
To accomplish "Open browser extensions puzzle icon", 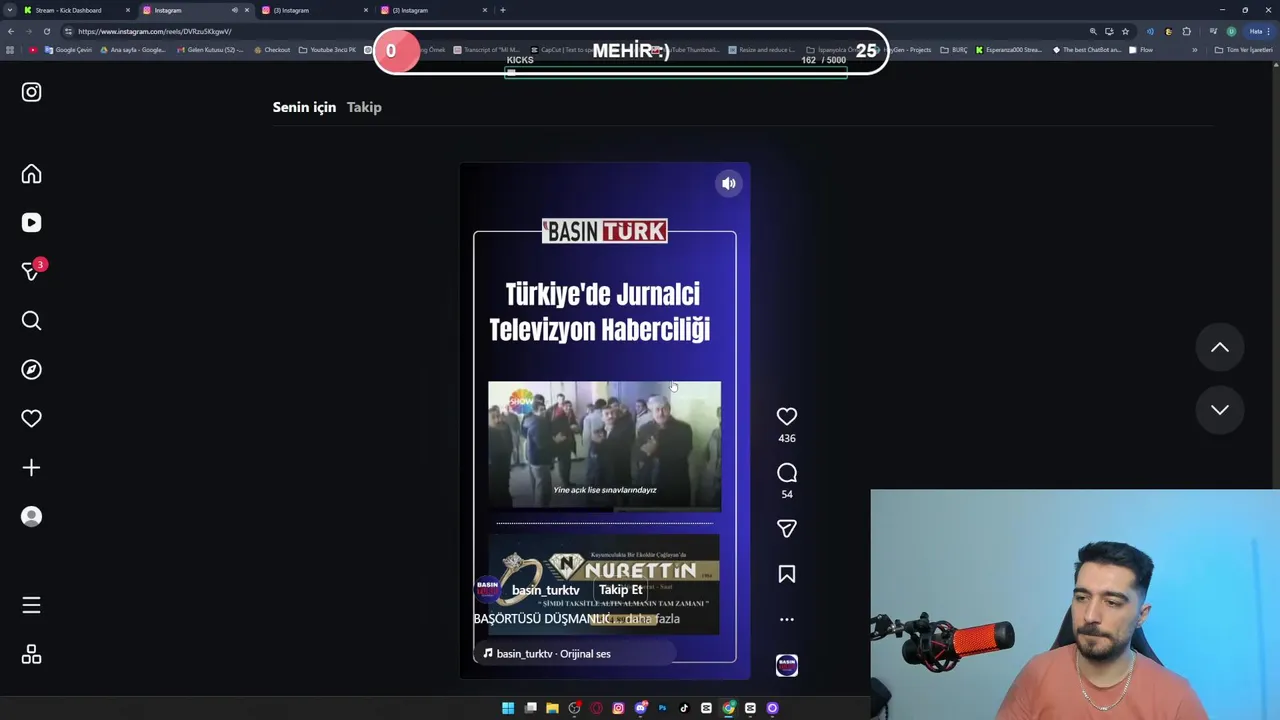I will pos(1187,31).
